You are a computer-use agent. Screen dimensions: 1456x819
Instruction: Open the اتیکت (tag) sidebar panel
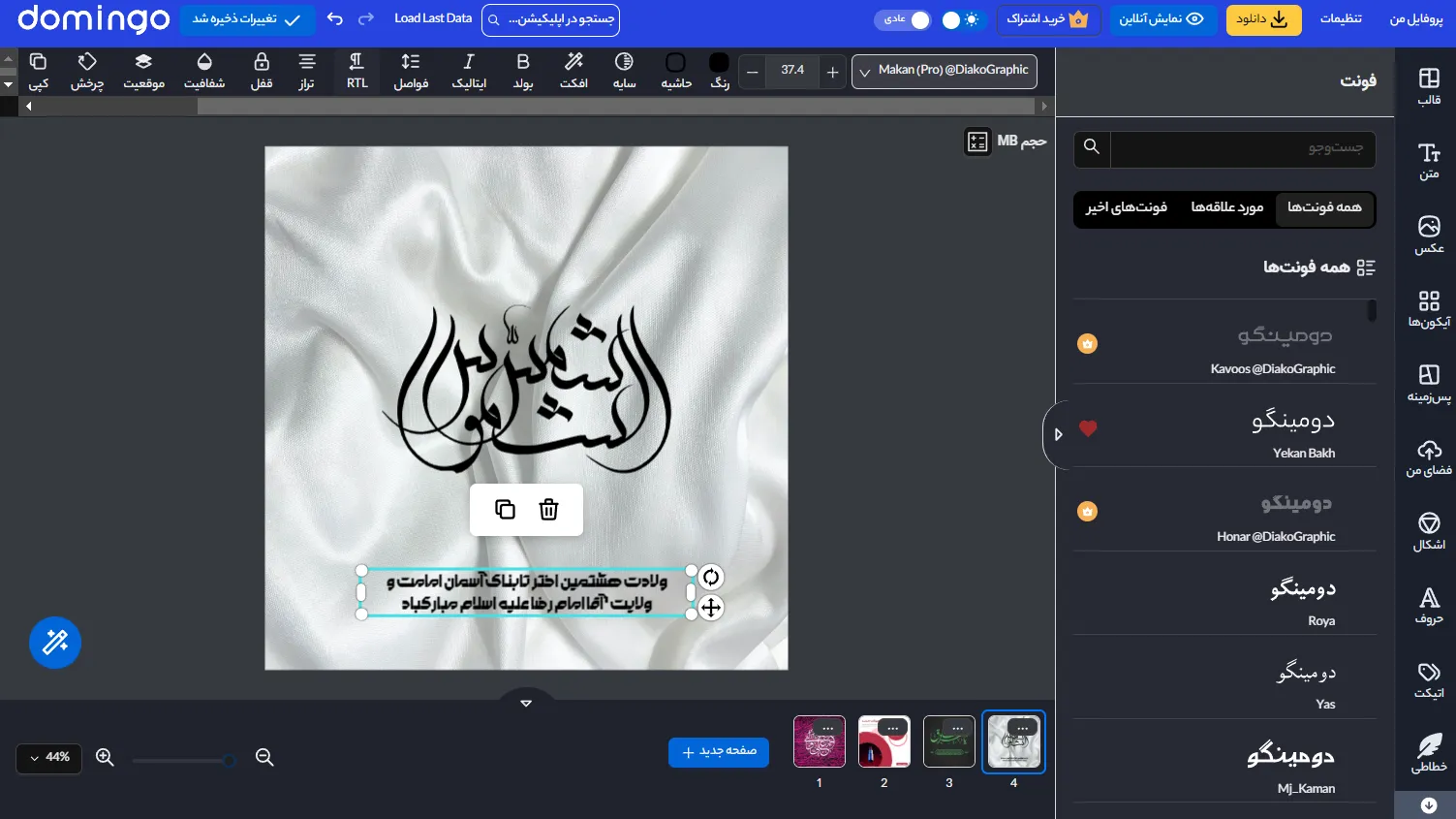pos(1429,680)
